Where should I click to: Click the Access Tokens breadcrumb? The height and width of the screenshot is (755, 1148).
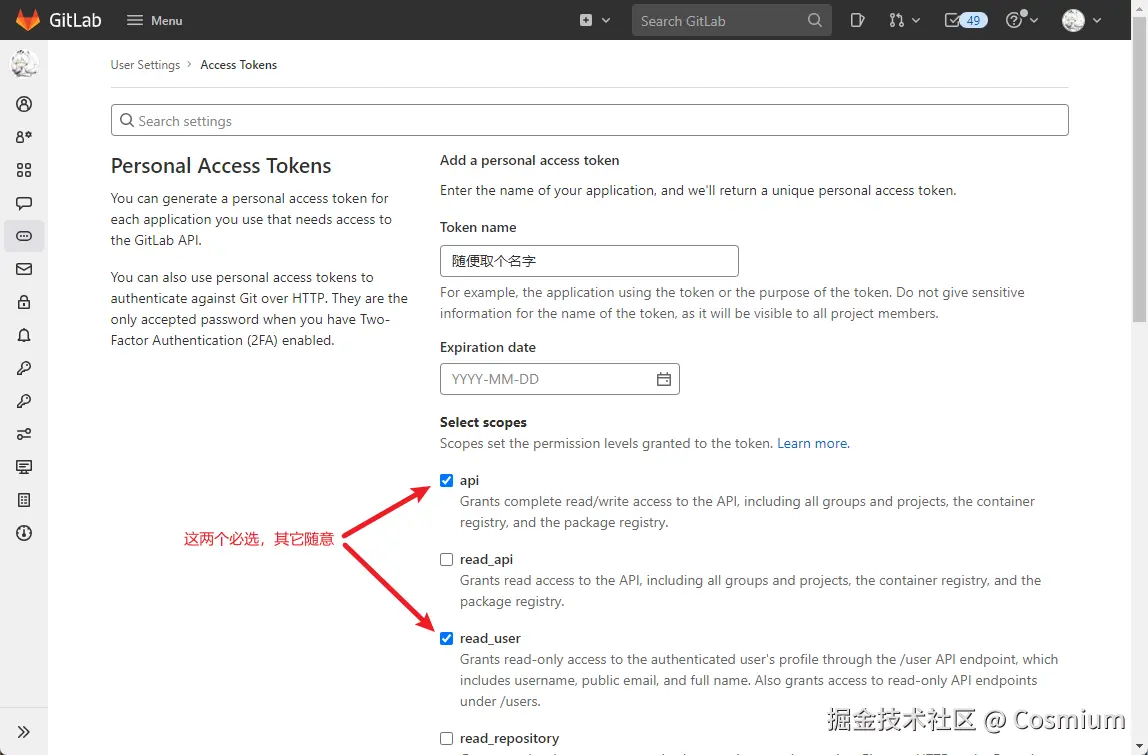point(239,64)
